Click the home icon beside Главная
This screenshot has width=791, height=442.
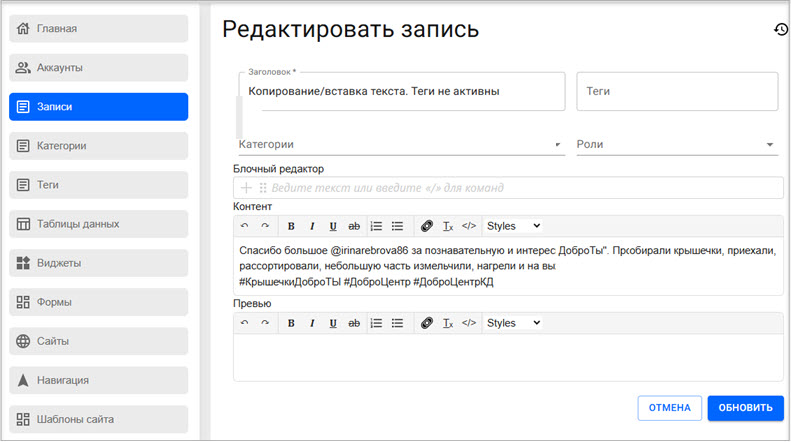pos(23,28)
